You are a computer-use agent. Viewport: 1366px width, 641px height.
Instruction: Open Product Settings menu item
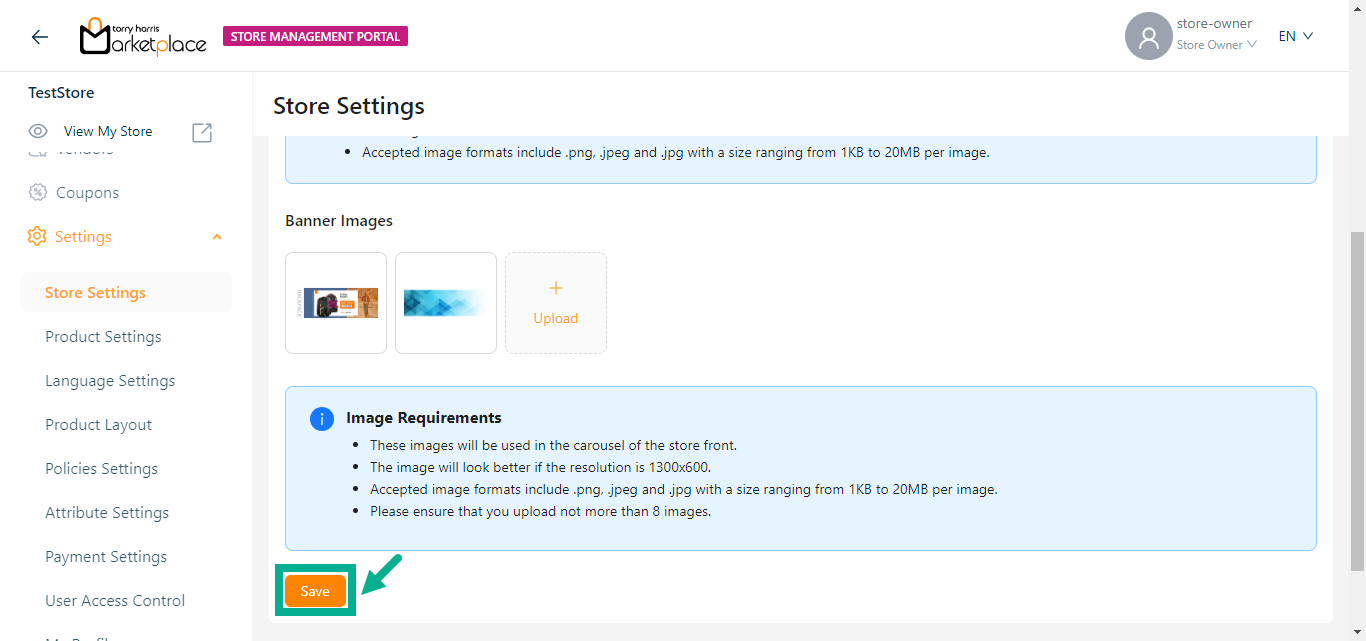[x=103, y=337]
